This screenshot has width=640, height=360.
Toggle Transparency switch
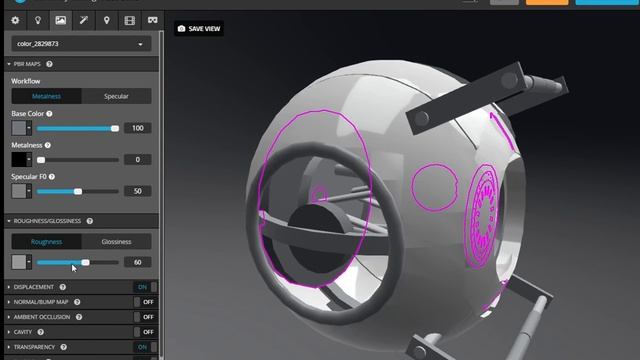coord(145,347)
